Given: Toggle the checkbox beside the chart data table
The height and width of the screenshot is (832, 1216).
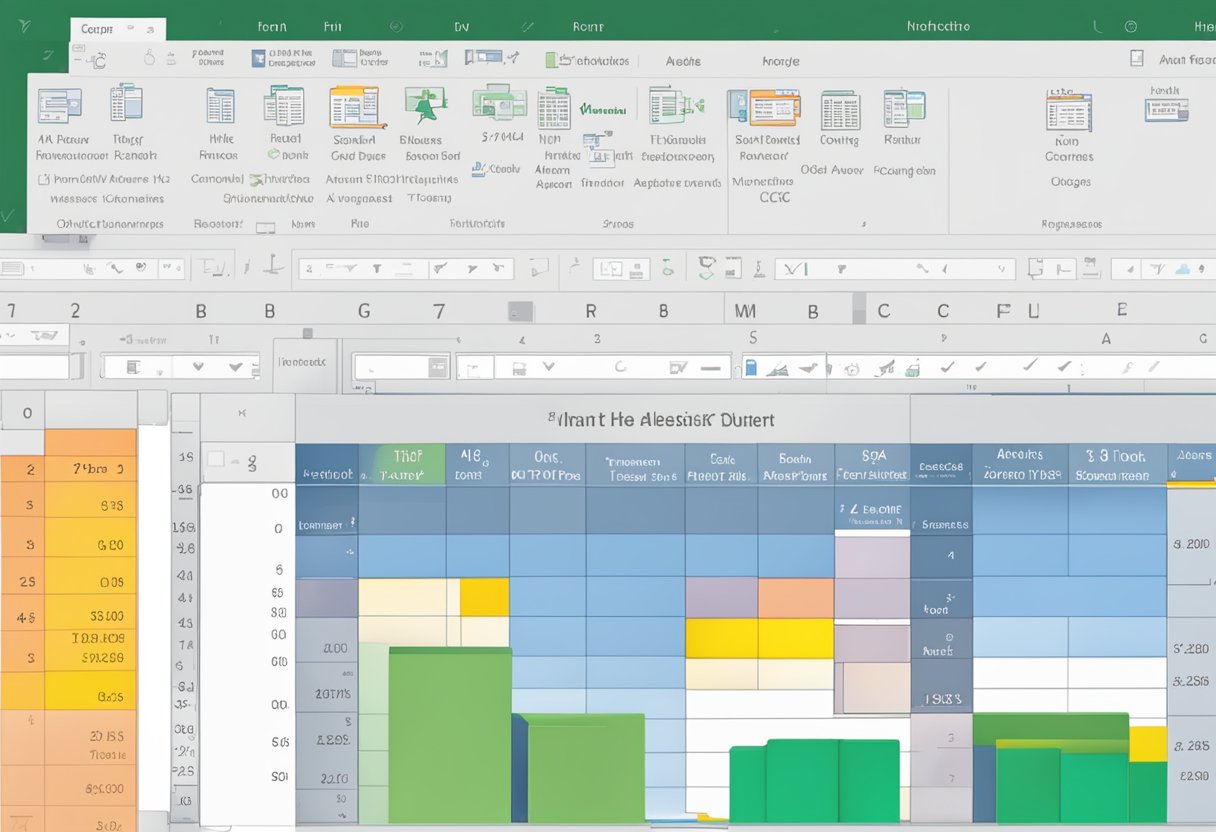Looking at the screenshot, I should [216, 458].
